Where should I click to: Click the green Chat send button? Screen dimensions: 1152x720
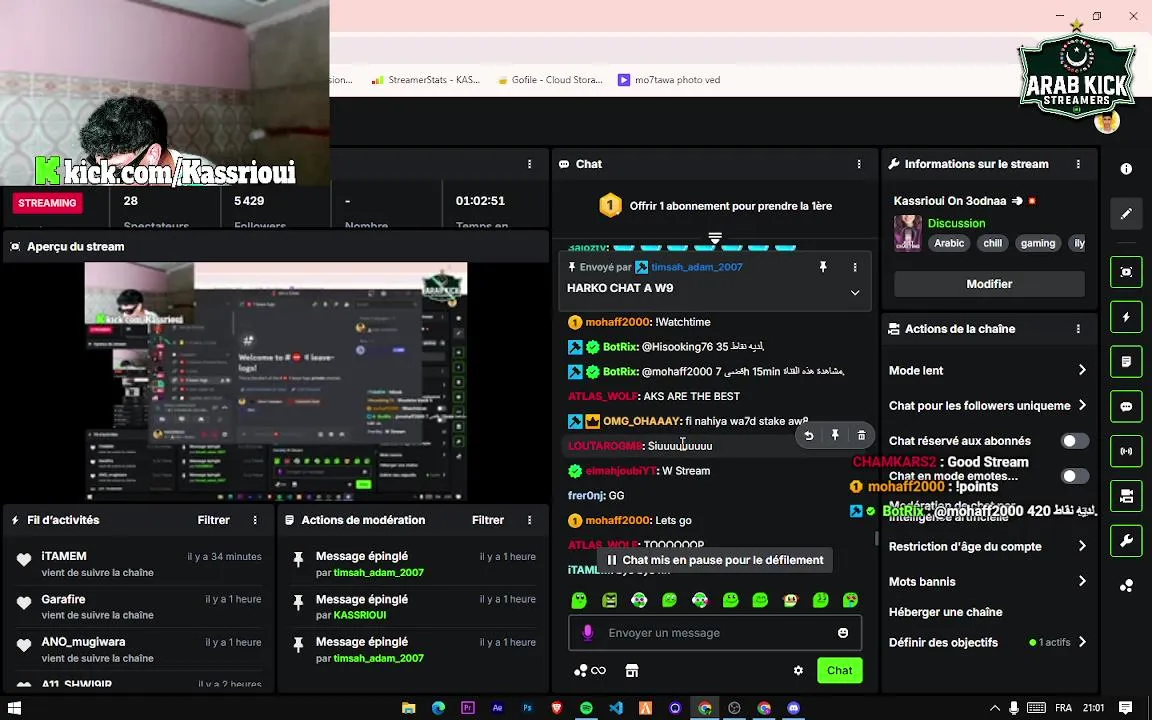(x=840, y=670)
